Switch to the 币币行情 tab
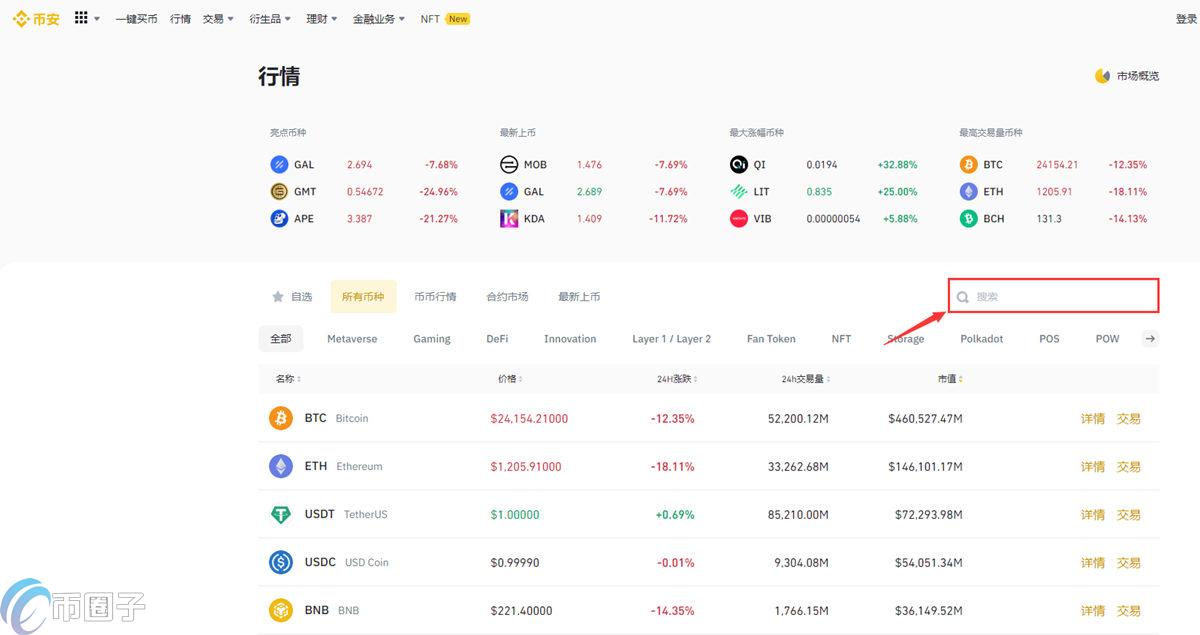This screenshot has height=635, width=1200. click(435, 297)
